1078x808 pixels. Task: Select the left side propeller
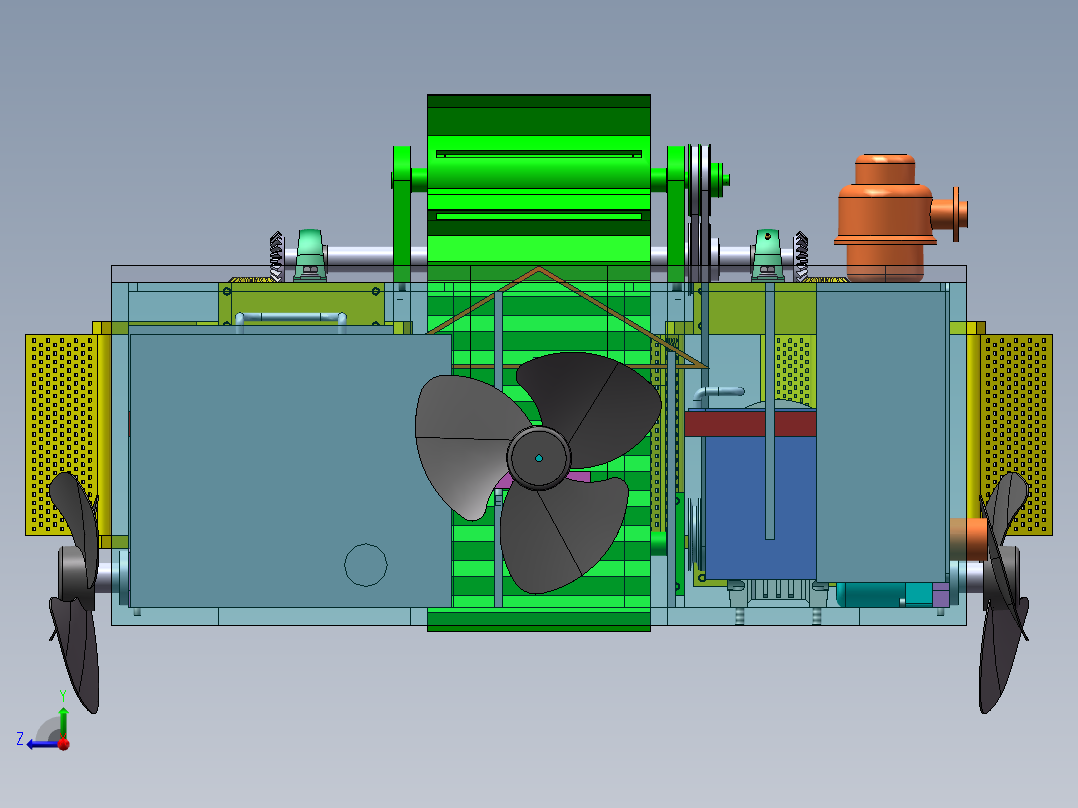pos(74,591)
